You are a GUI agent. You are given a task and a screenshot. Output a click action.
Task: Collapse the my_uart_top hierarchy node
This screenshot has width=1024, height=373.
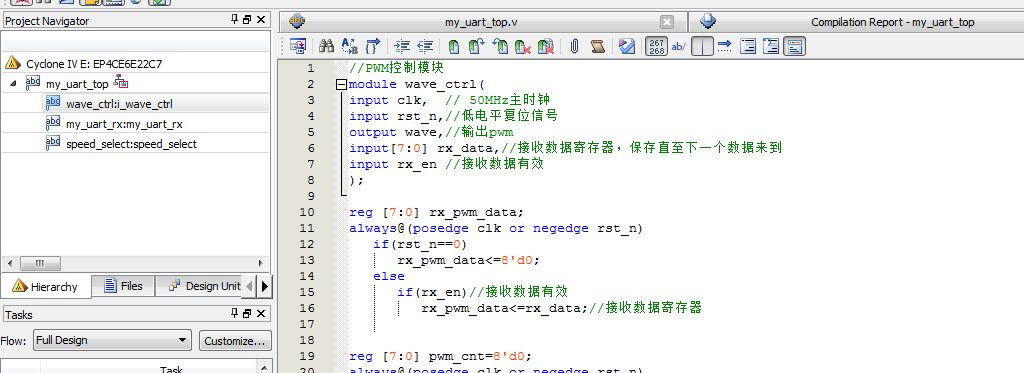click(13, 84)
